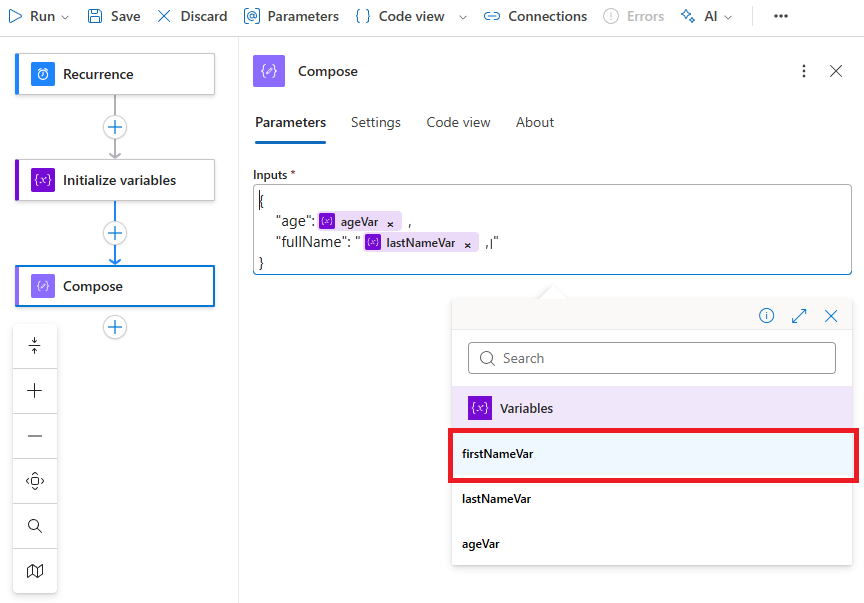Click the Initialize variables icon

pos(43,180)
